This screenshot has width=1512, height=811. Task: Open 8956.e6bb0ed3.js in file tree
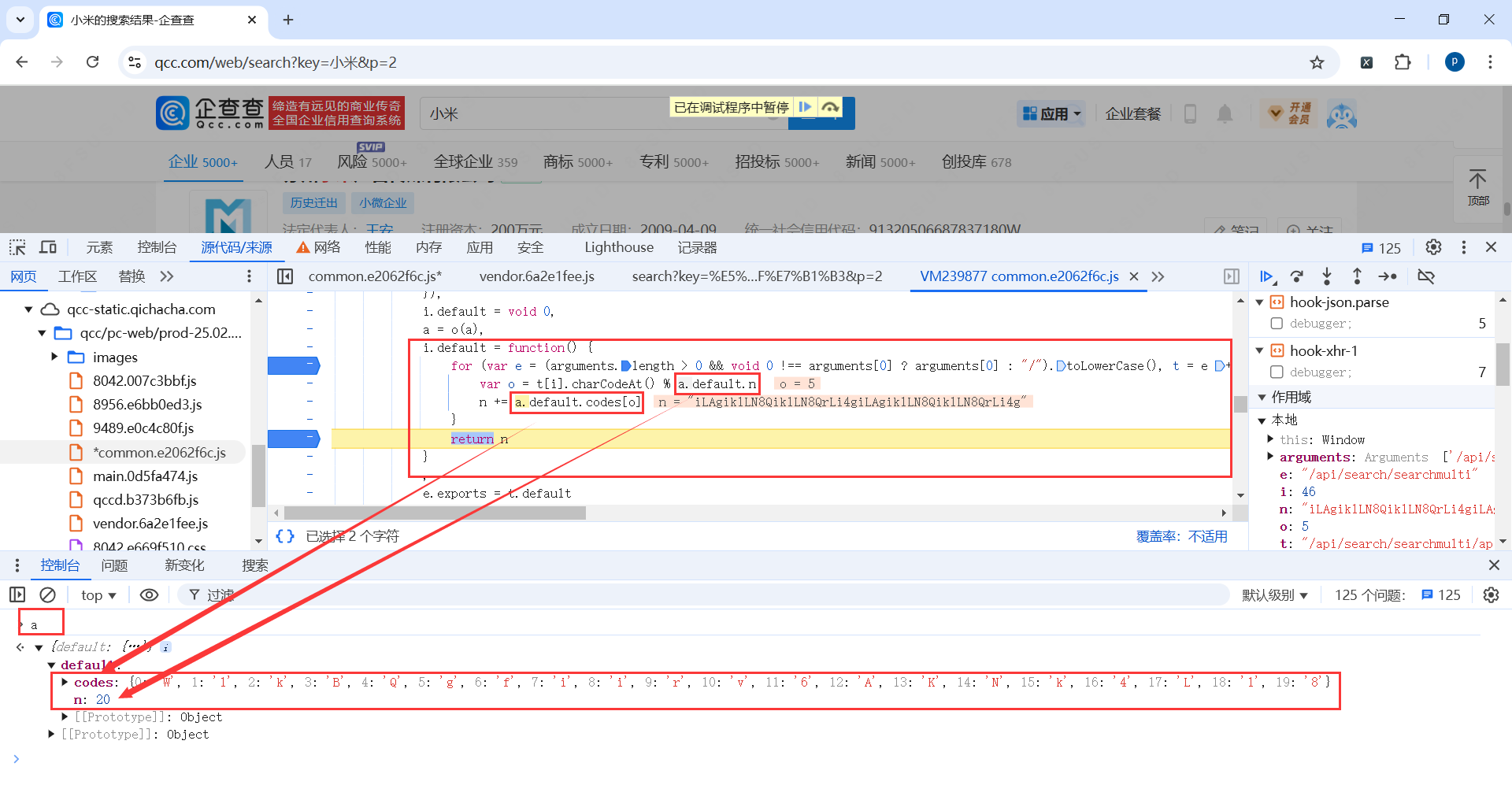click(147, 404)
